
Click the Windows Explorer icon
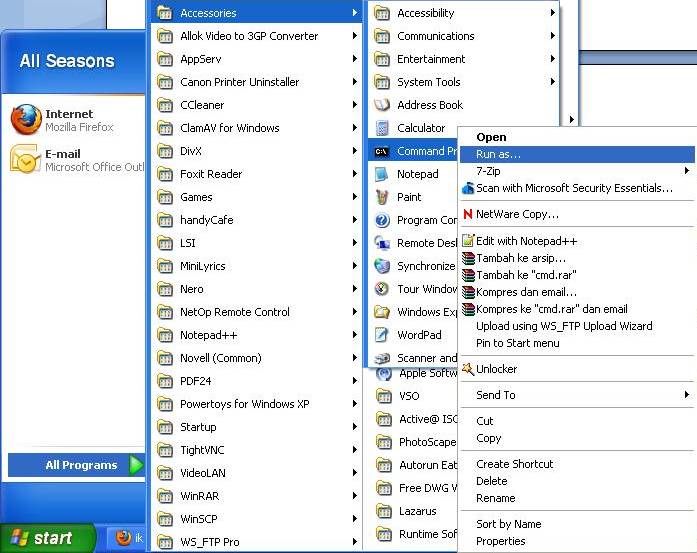pos(382,312)
